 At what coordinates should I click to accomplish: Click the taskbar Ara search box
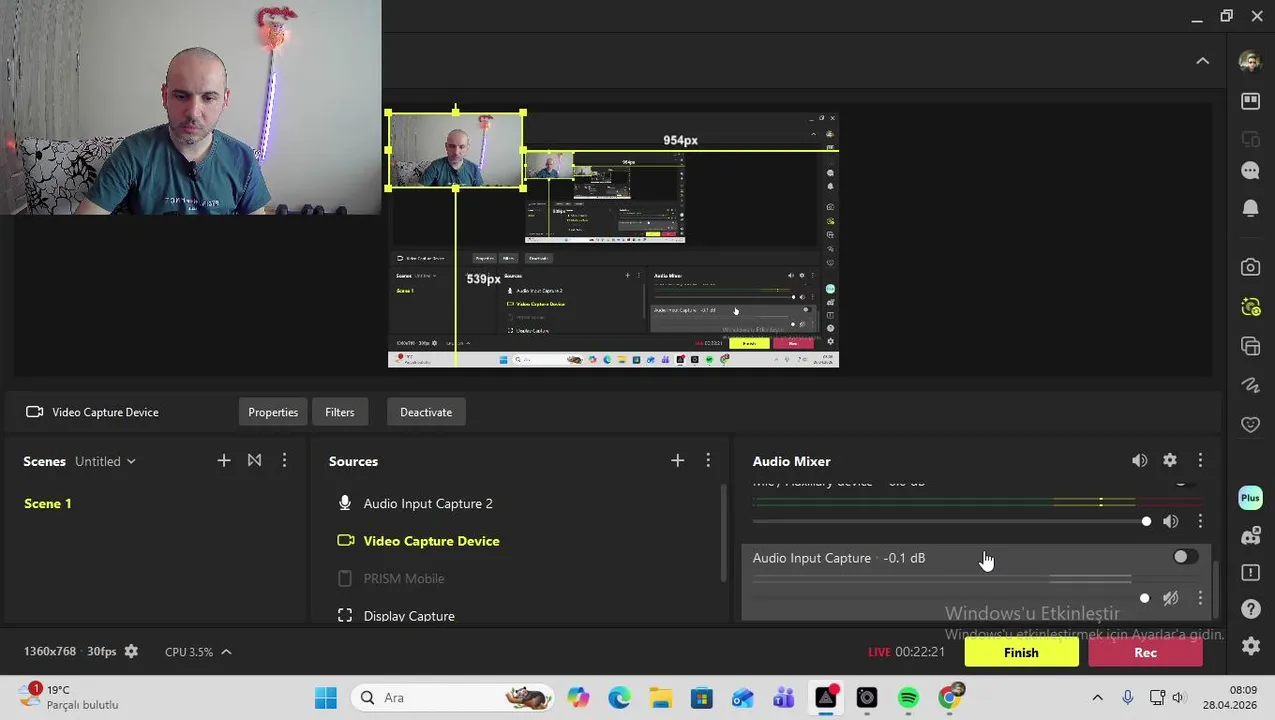[454, 697]
